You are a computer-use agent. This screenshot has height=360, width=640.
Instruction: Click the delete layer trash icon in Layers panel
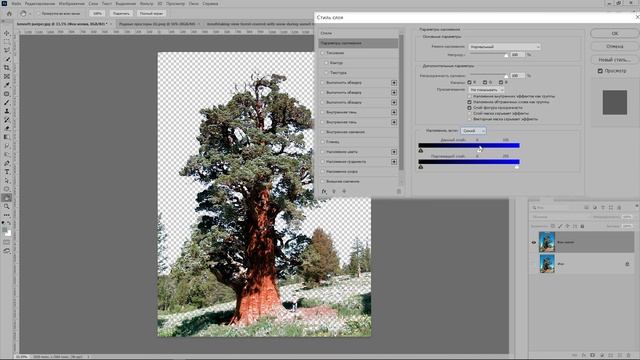tap(628, 356)
